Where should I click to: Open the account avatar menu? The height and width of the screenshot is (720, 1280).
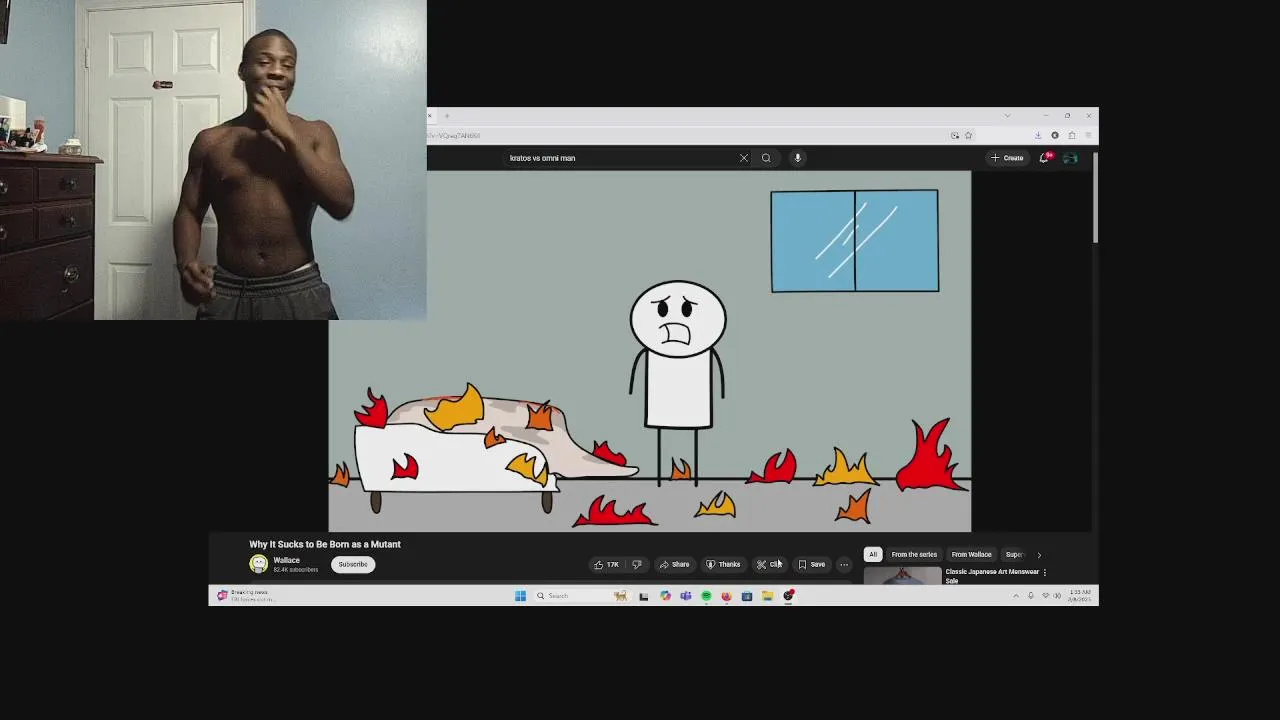click(x=1070, y=158)
